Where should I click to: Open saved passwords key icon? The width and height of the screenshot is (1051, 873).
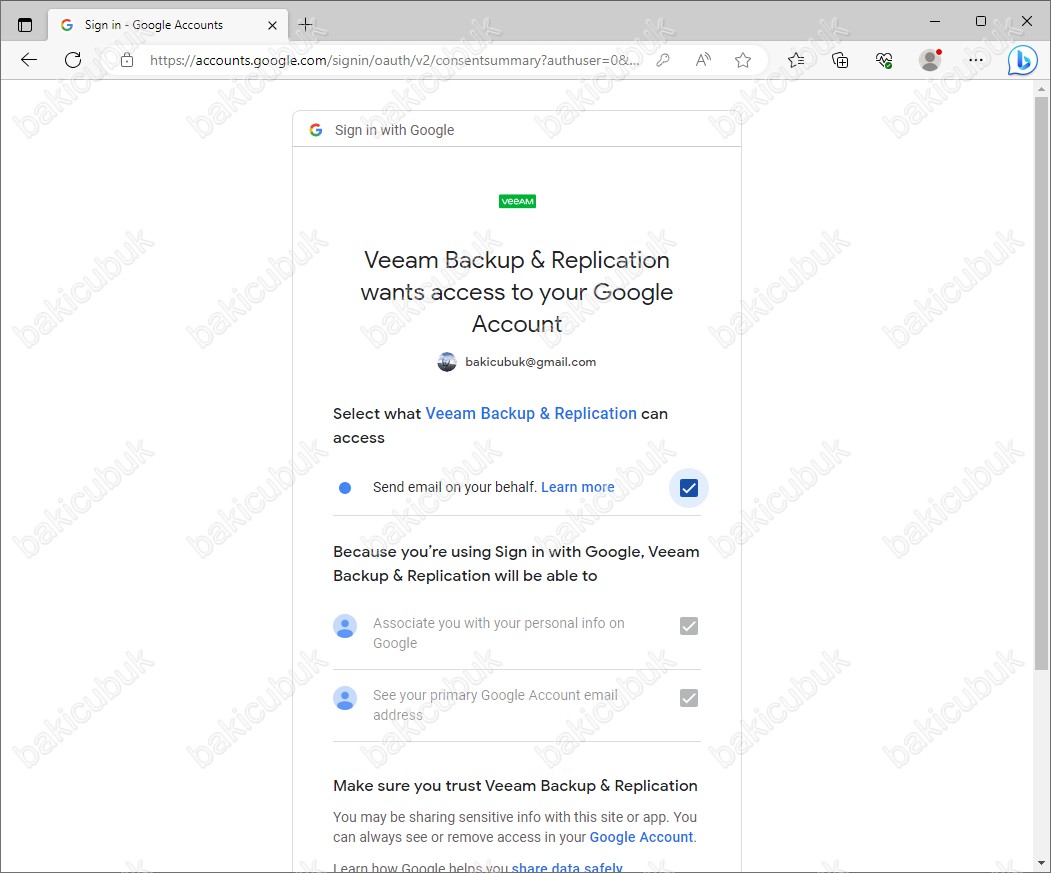(663, 60)
